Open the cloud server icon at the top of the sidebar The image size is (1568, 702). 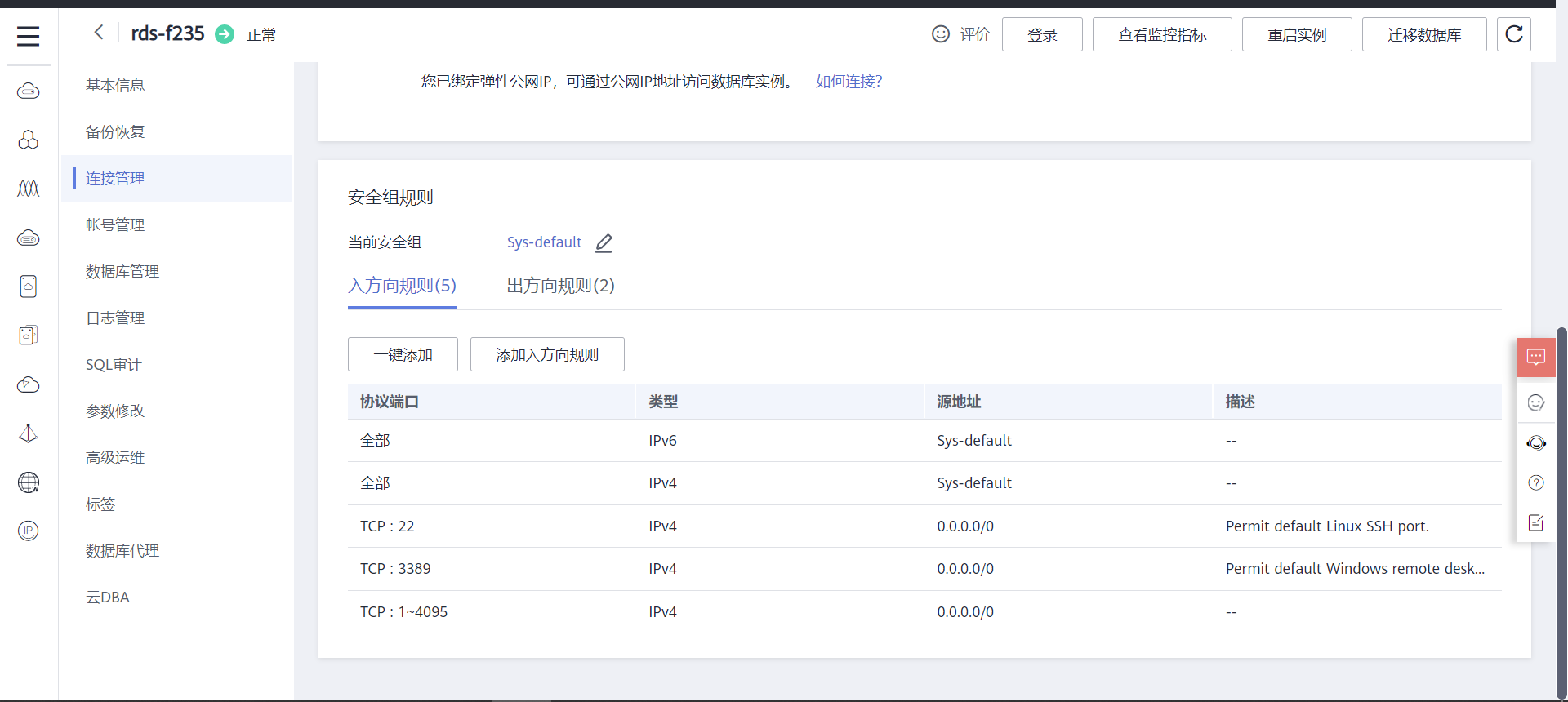29,91
